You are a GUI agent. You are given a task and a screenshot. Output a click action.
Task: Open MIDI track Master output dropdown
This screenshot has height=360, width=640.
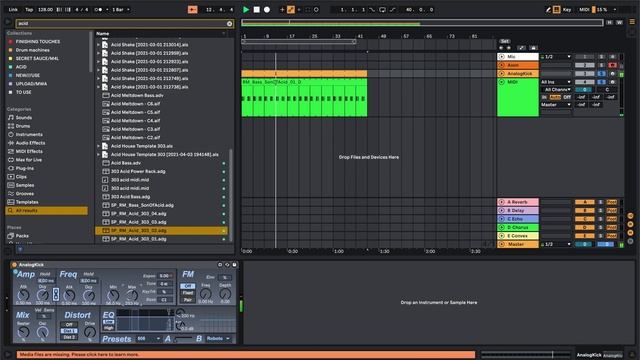(556, 105)
